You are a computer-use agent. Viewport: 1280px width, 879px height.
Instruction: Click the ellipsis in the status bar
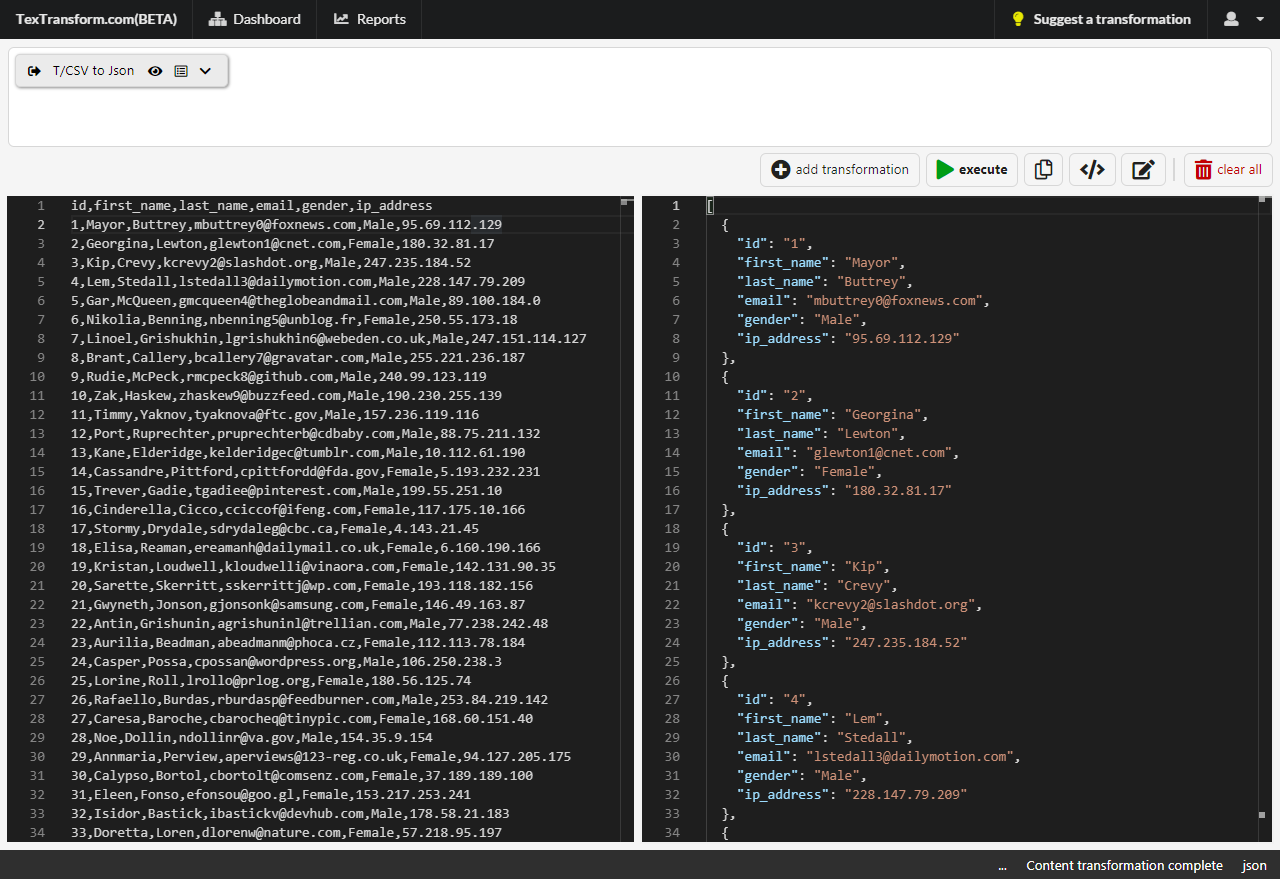pyautogui.click(x=1003, y=867)
